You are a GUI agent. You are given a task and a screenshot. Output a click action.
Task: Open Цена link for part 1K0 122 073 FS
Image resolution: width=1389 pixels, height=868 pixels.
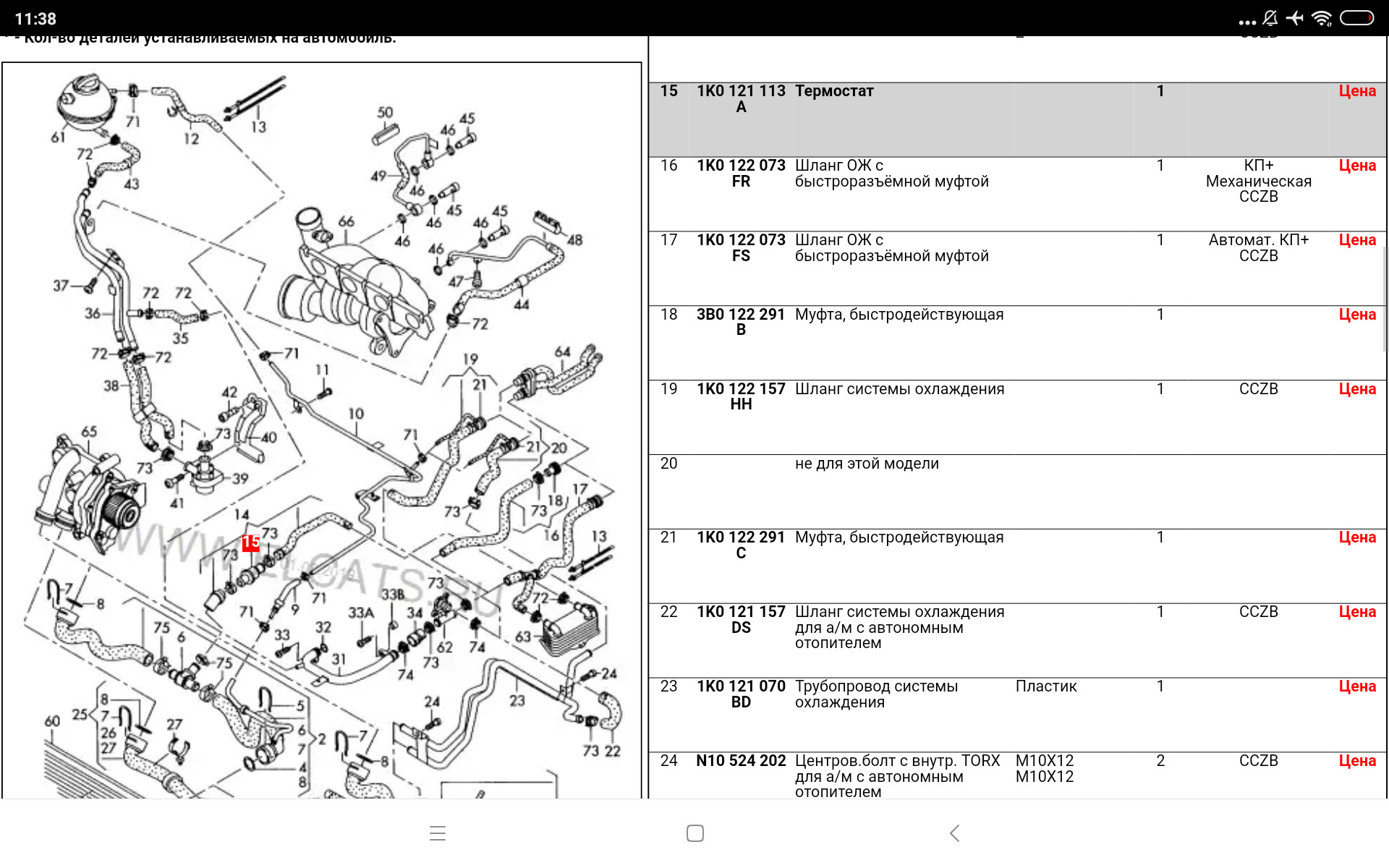(x=1357, y=240)
